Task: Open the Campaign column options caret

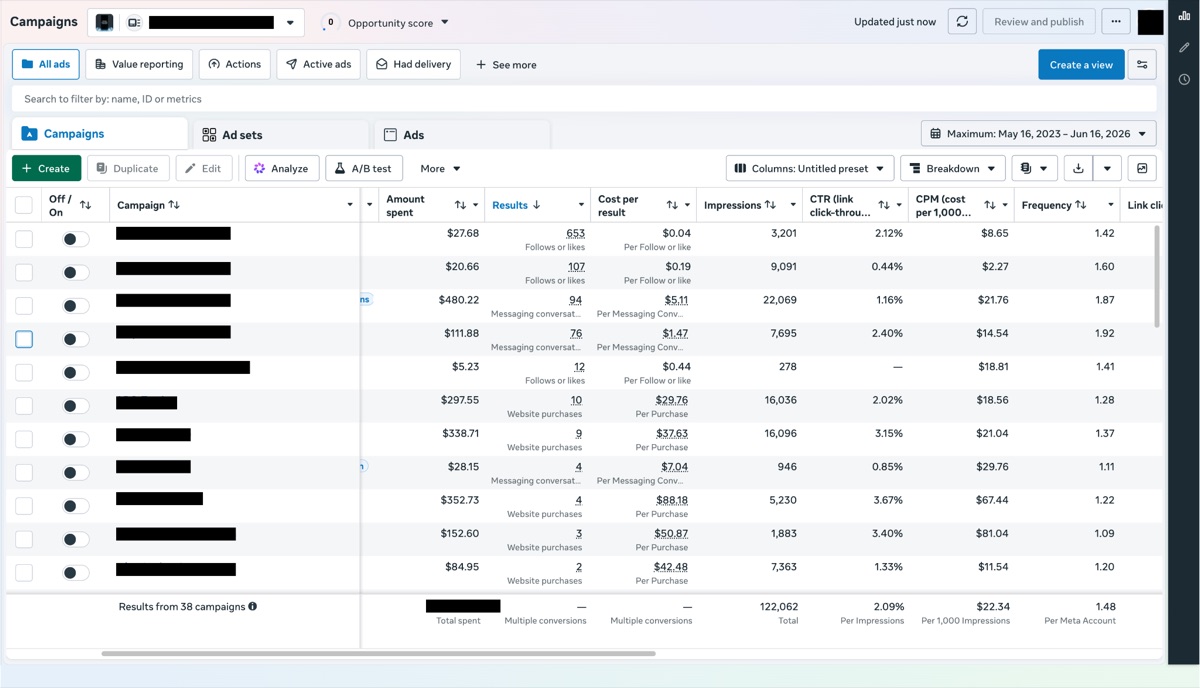Action: [350, 205]
